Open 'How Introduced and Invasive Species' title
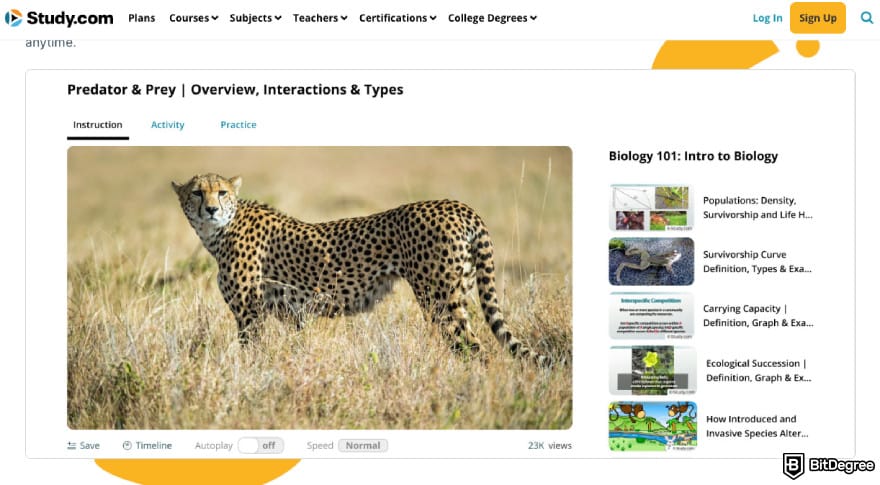Viewport: 880px width, 485px height. tap(757, 426)
